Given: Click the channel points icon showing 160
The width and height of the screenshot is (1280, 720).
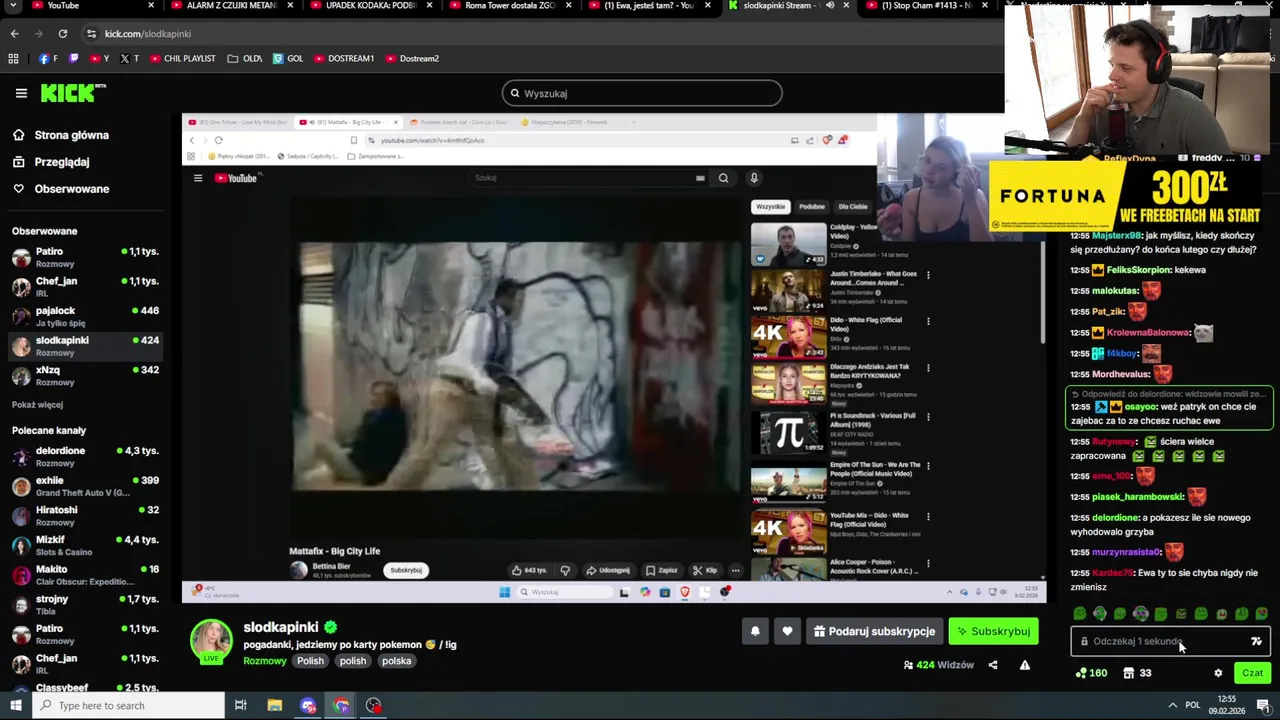Looking at the screenshot, I should (x=1091, y=673).
